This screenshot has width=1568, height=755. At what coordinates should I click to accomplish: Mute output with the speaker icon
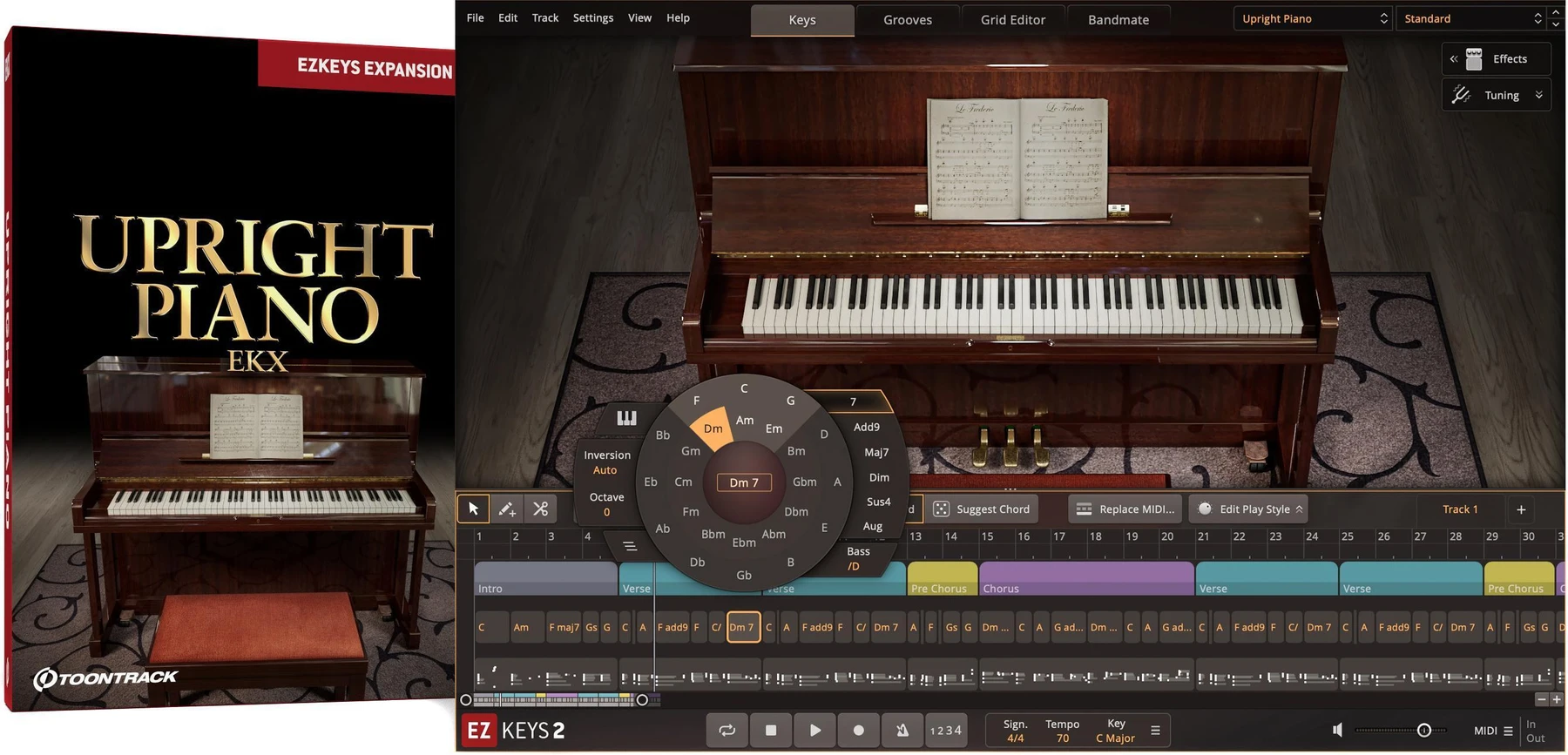coord(1338,730)
